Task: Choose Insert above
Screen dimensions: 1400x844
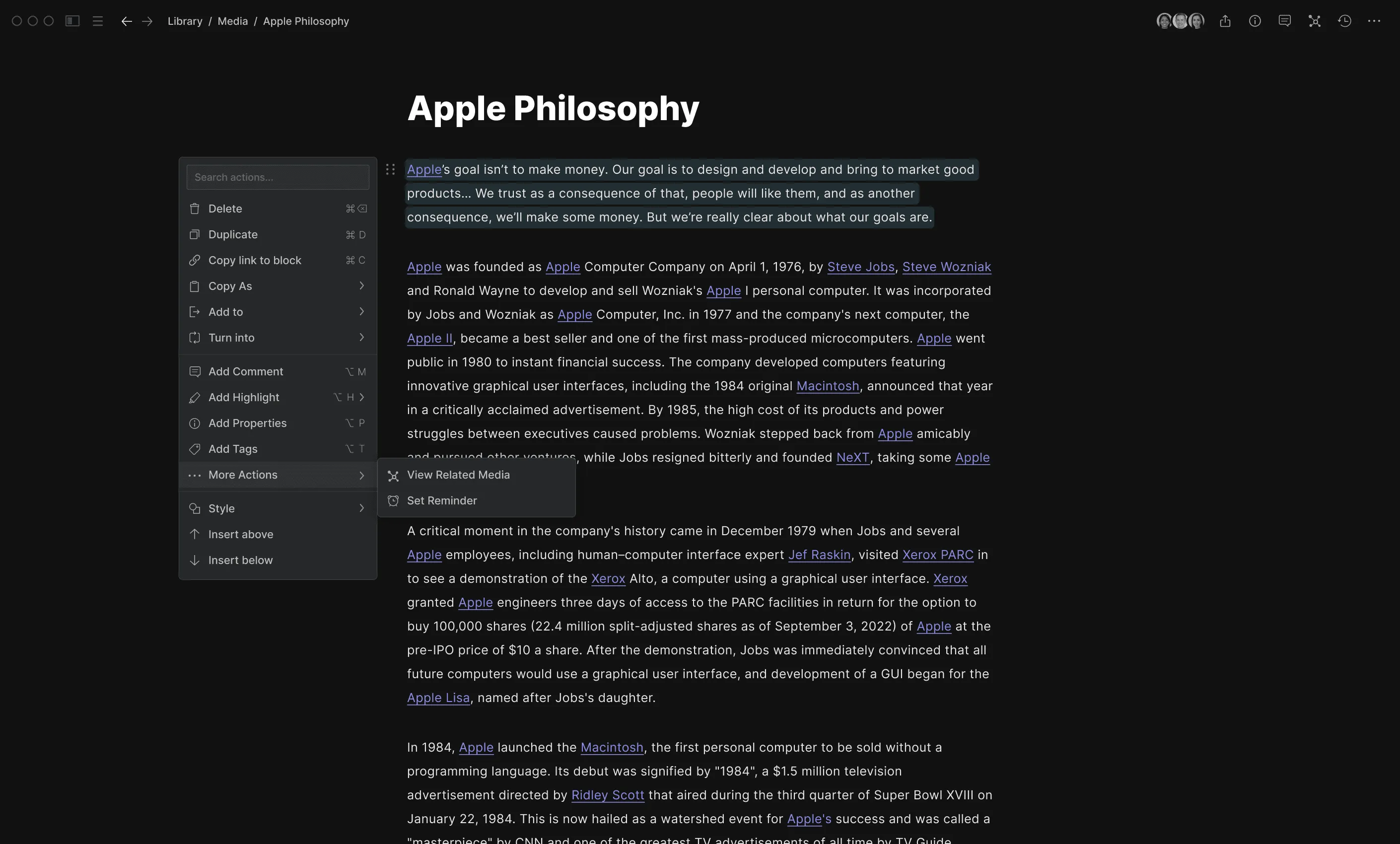Action: [x=278, y=534]
